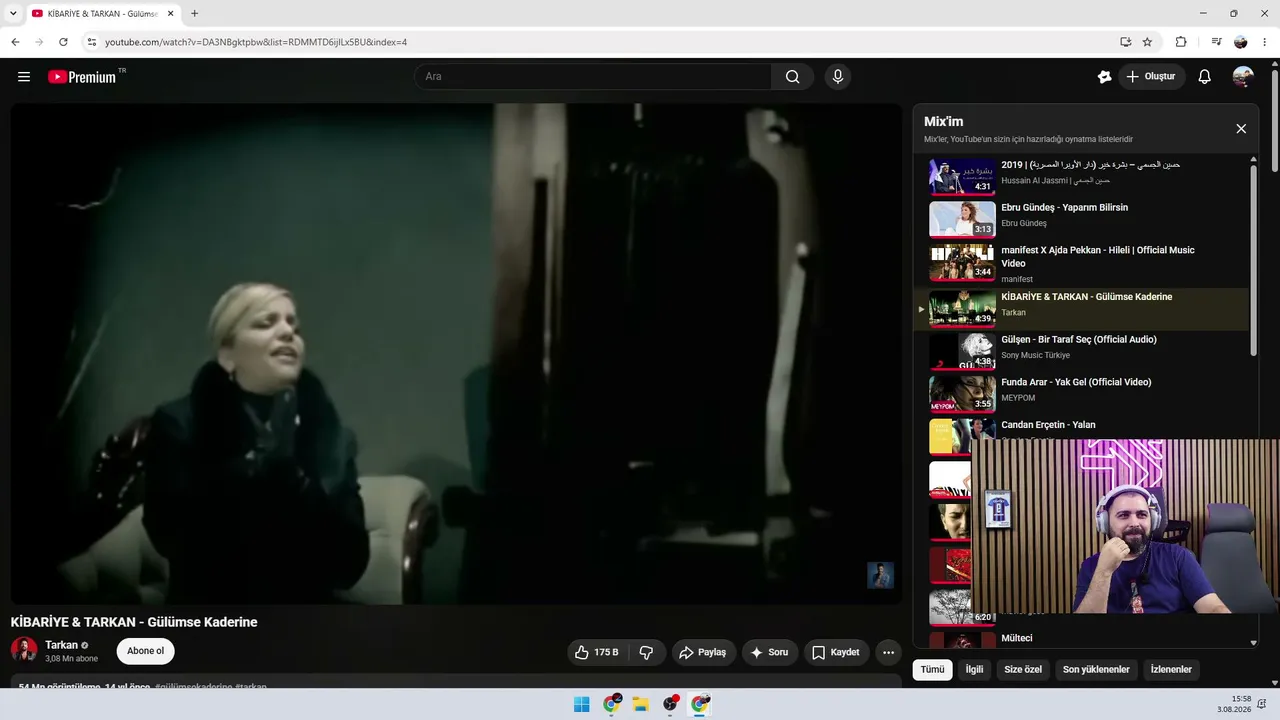Select the Son yüklenenler filter chip
1280x720 pixels.
(x=1096, y=669)
